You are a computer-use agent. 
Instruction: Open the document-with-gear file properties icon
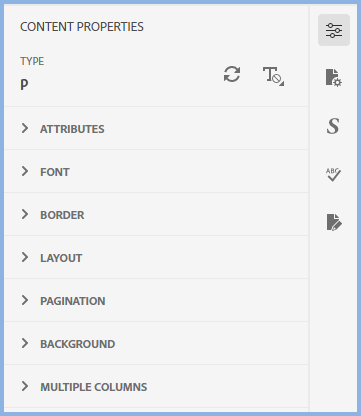point(334,78)
